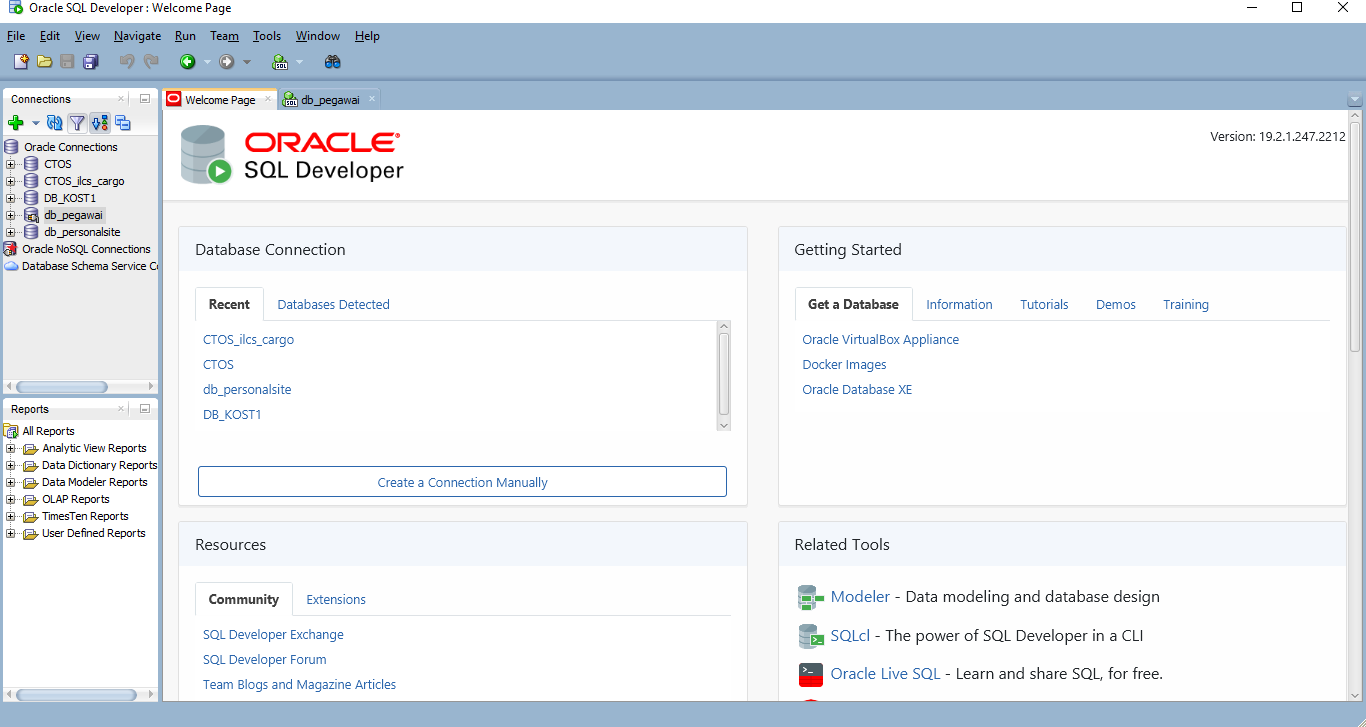Expand the CTOS_ilcs_cargo connection node
This screenshot has height=727, width=1366.
point(11,181)
